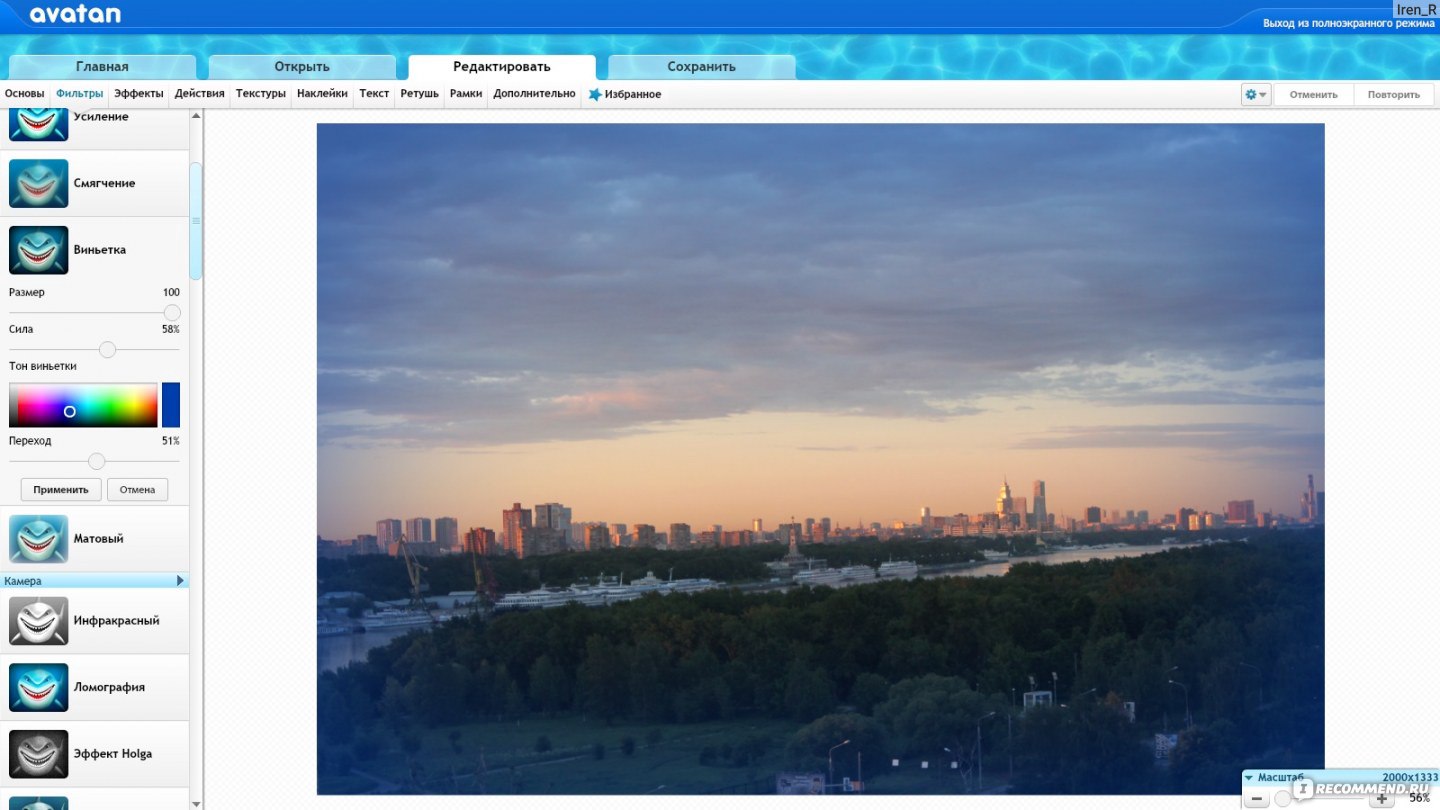
Task: Open the Эффекты menu
Action: (139, 94)
